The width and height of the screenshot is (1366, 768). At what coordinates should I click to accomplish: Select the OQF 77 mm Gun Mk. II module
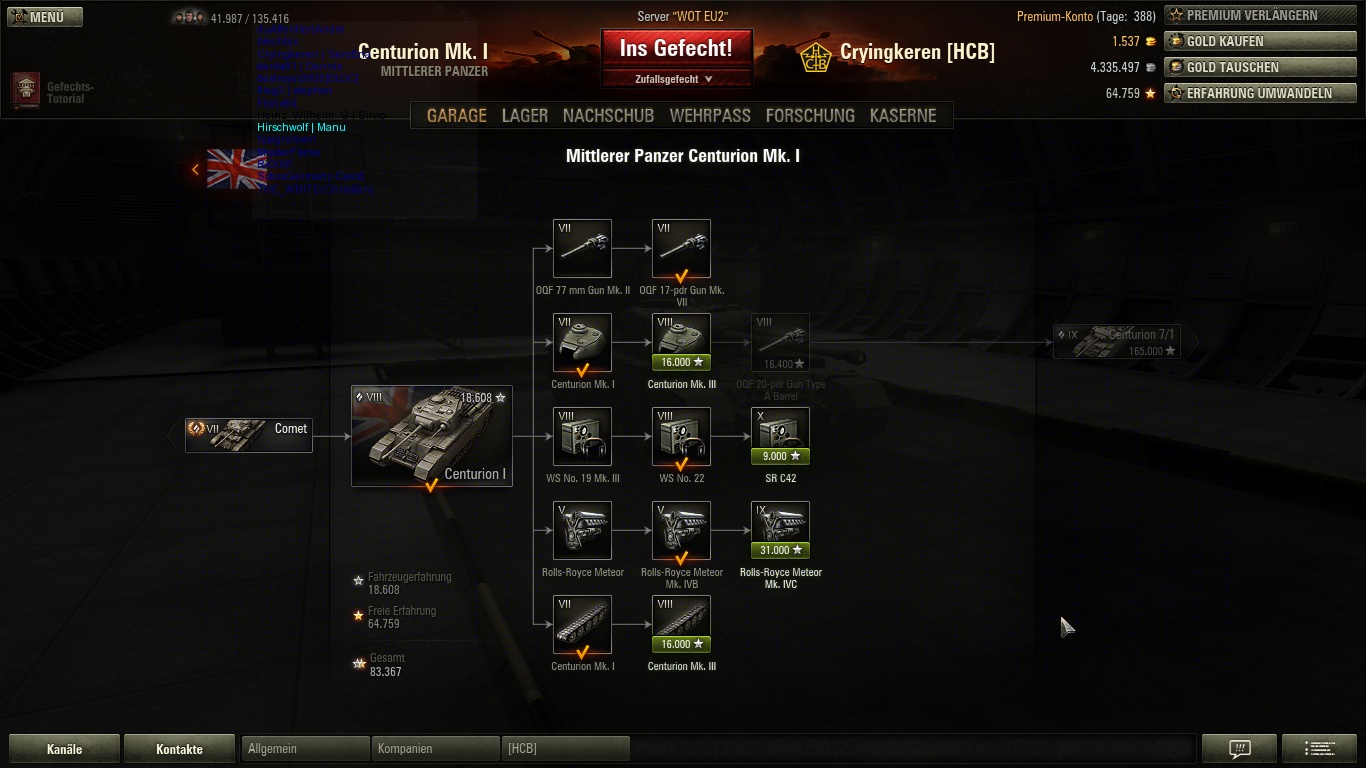582,248
